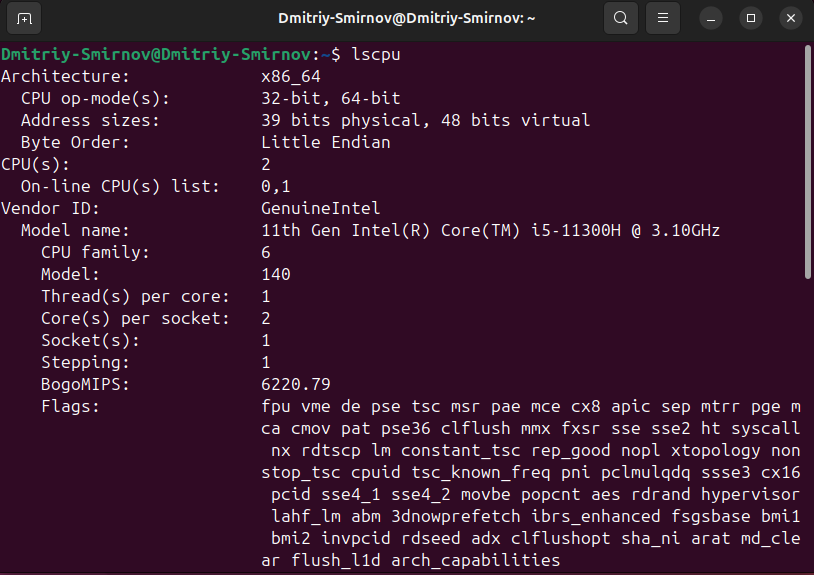This screenshot has height=575, width=814.
Task: Click the sha_ni flag
Action: (x=651, y=538)
